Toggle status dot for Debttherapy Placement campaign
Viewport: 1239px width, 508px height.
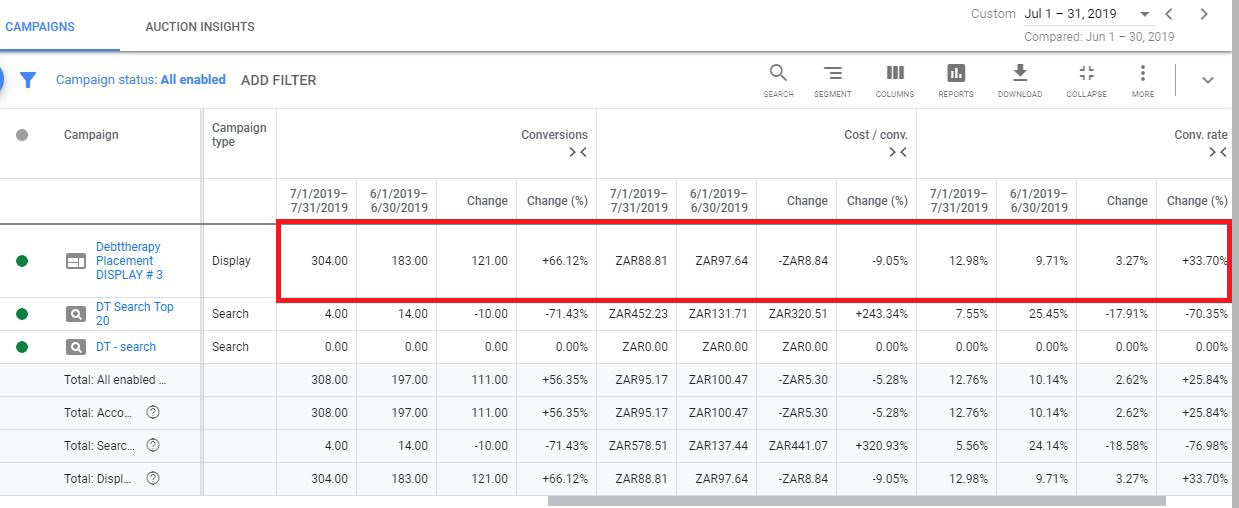tap(22, 261)
